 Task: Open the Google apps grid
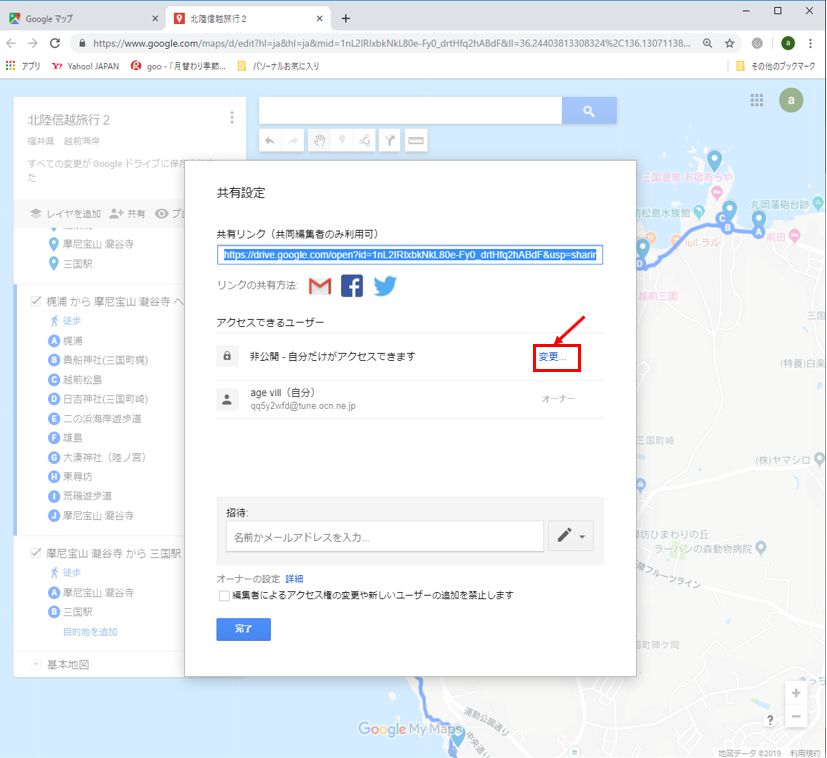pyautogui.click(x=757, y=100)
